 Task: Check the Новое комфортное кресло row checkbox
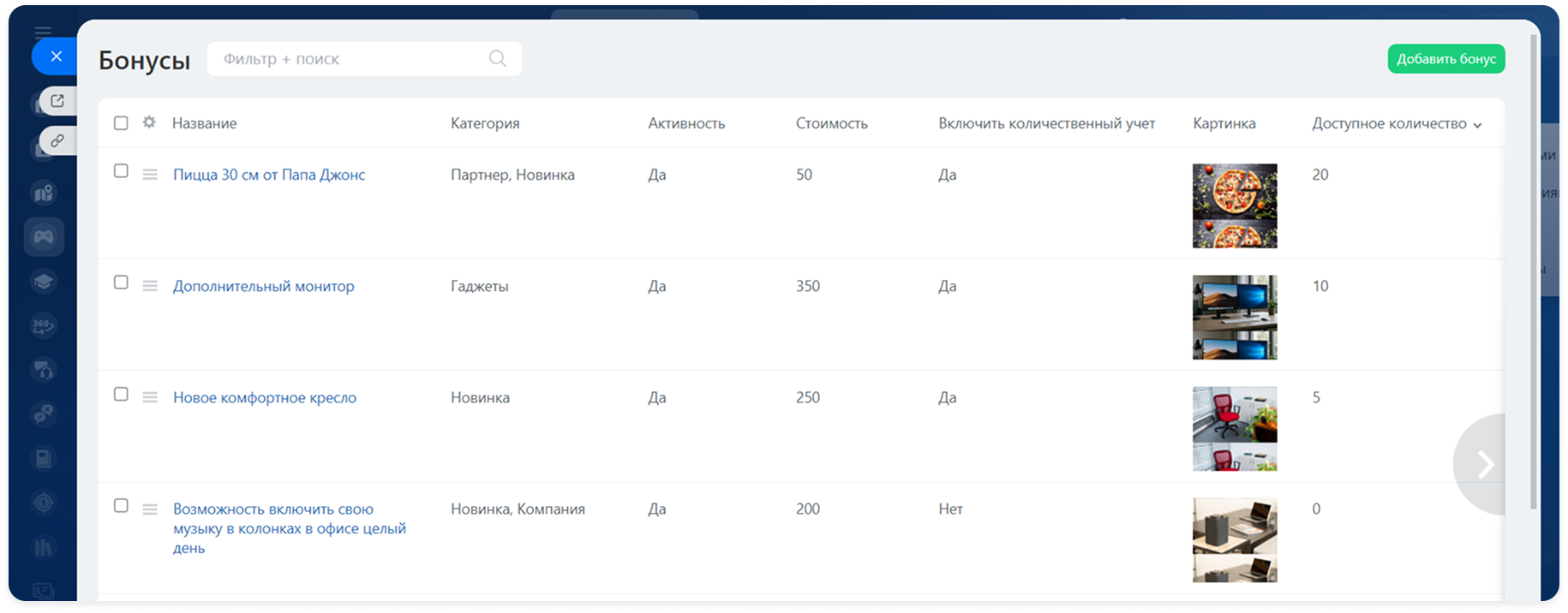tap(121, 394)
